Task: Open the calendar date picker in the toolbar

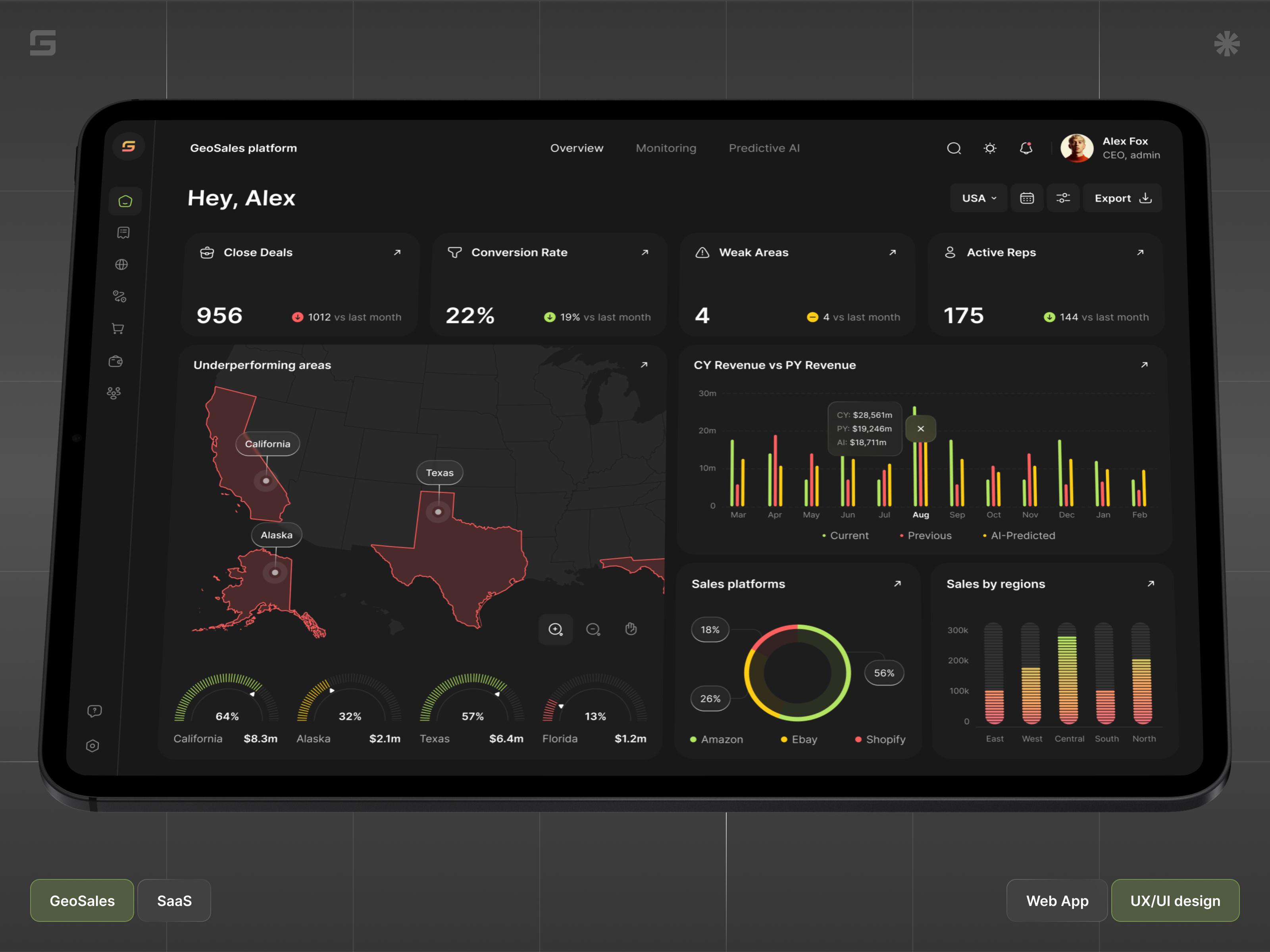Action: pos(1027,198)
